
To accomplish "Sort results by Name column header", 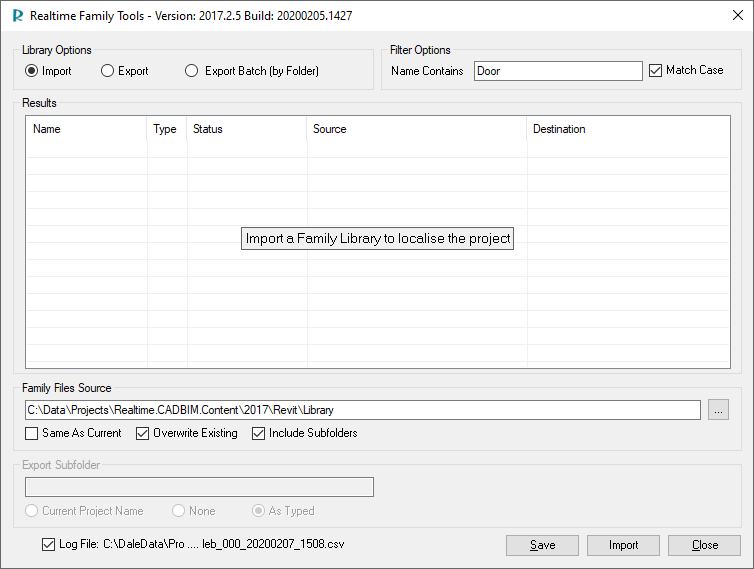I will coord(87,129).
